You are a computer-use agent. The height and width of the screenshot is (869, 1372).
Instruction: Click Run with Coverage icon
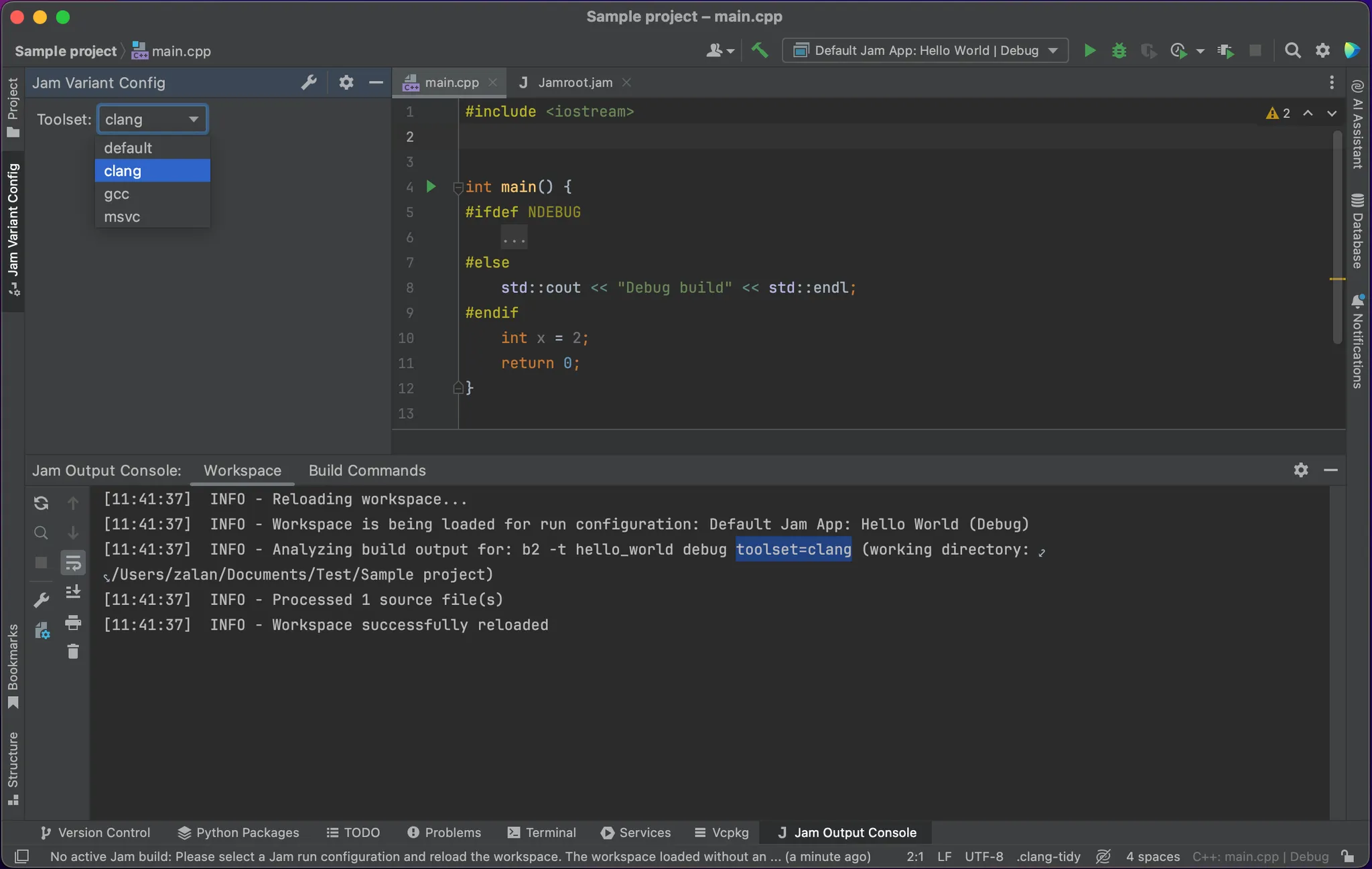point(1148,50)
